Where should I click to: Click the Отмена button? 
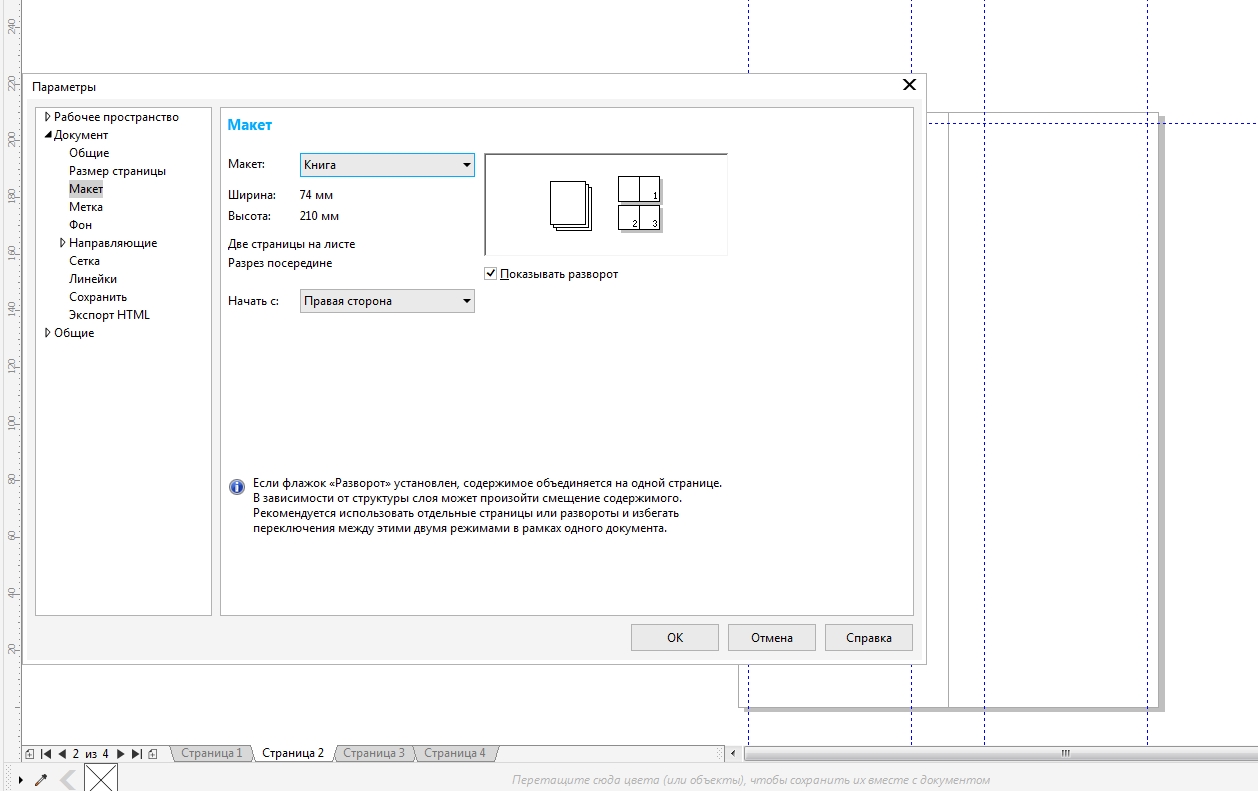click(772, 637)
